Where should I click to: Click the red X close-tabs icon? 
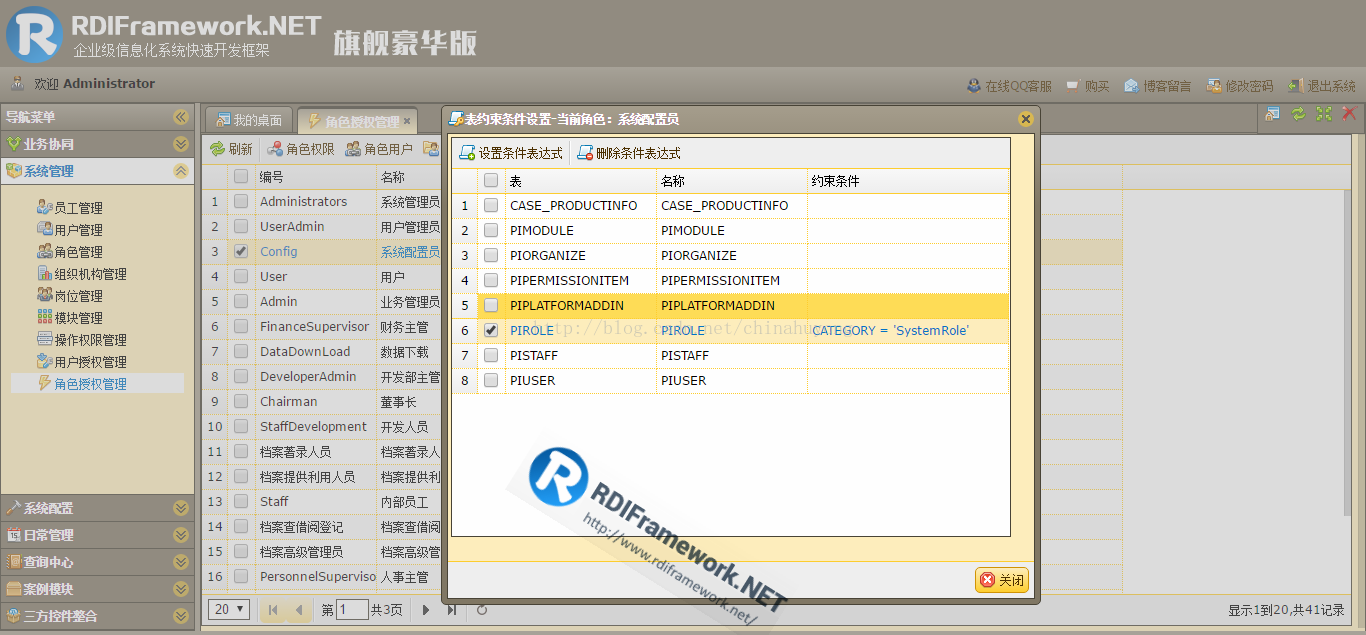pos(1349,114)
